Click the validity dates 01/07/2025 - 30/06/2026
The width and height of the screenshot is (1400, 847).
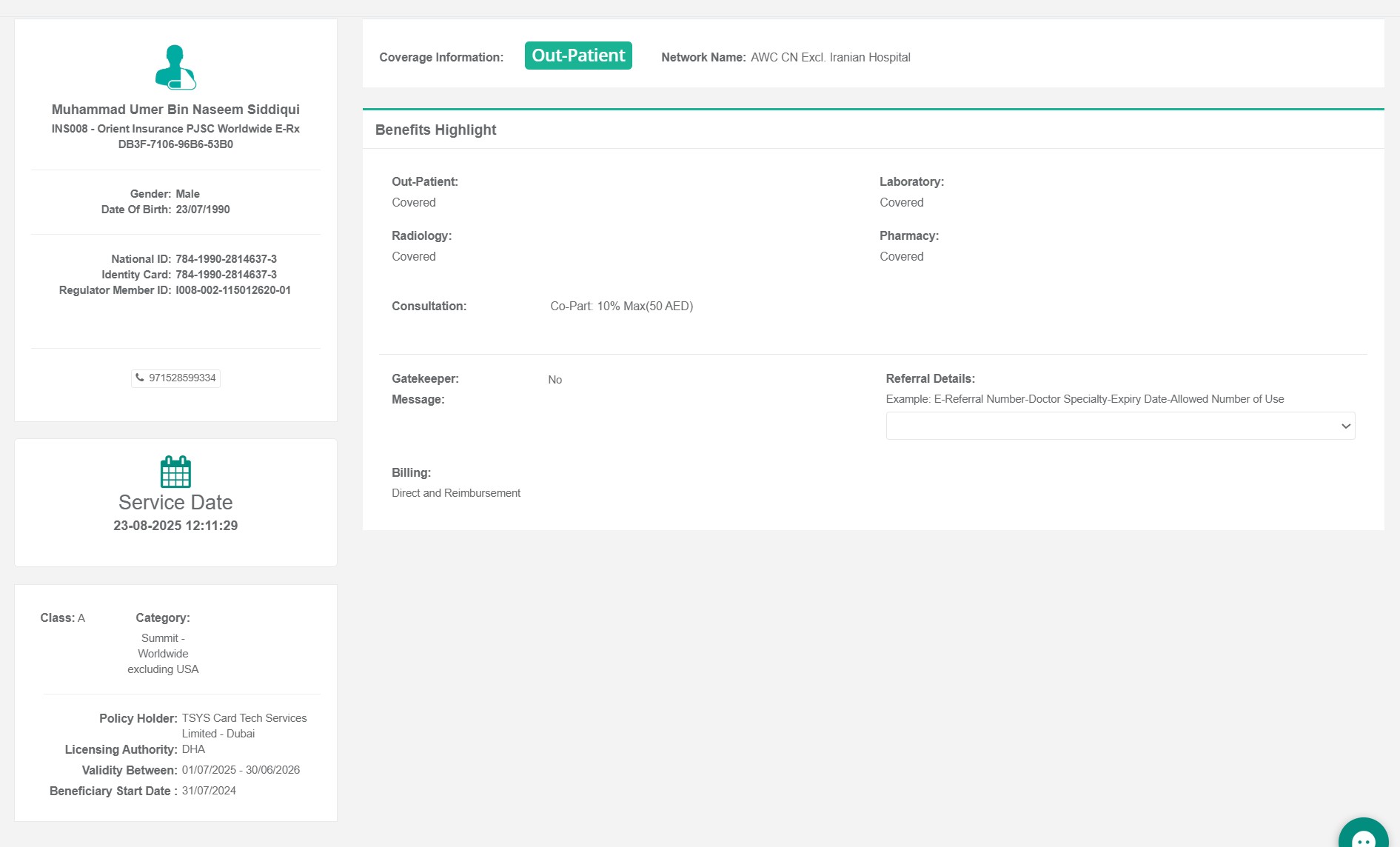pyautogui.click(x=241, y=770)
